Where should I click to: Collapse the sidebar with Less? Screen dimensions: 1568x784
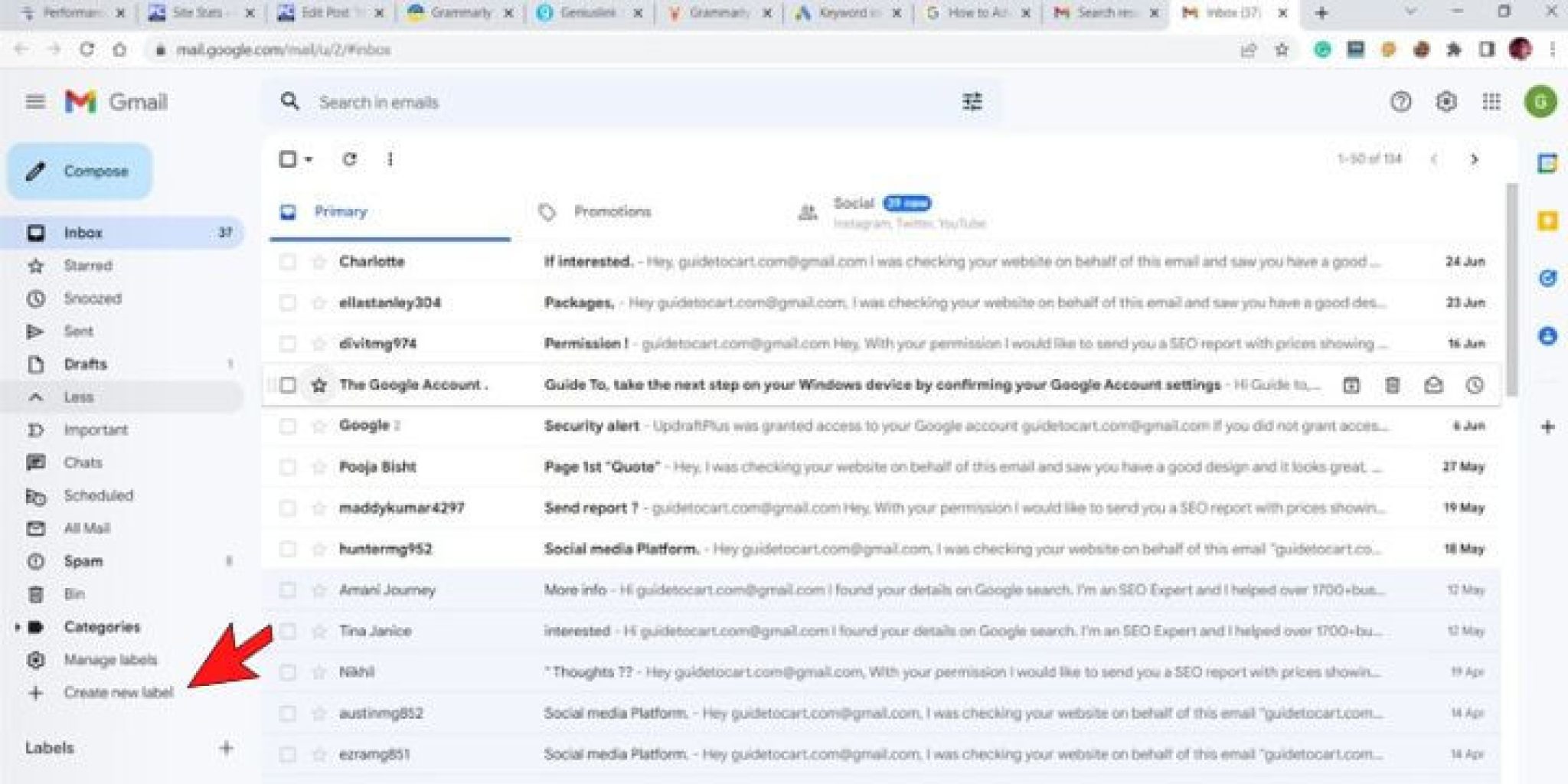tap(122, 397)
